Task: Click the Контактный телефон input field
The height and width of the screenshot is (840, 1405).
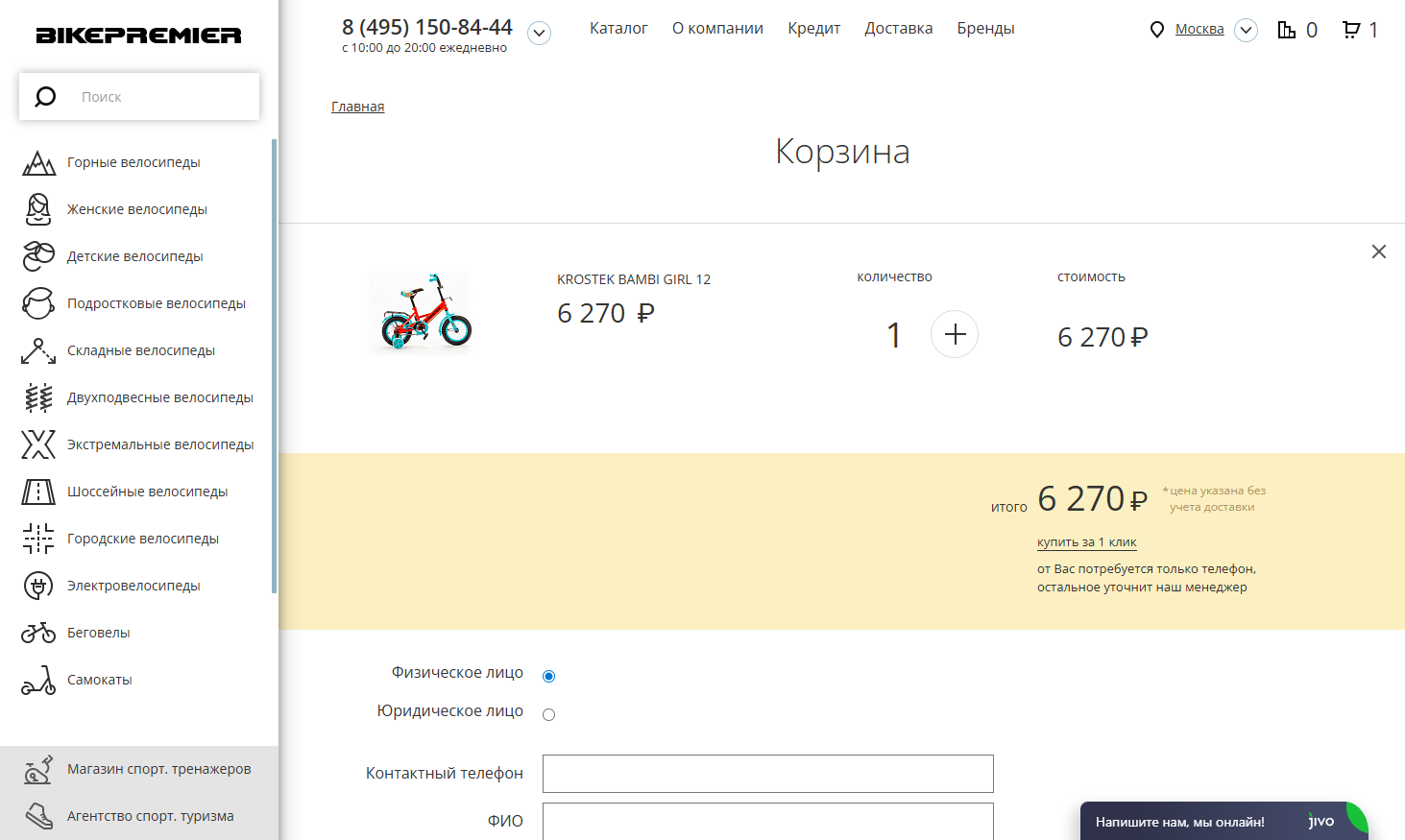Action: point(768,774)
